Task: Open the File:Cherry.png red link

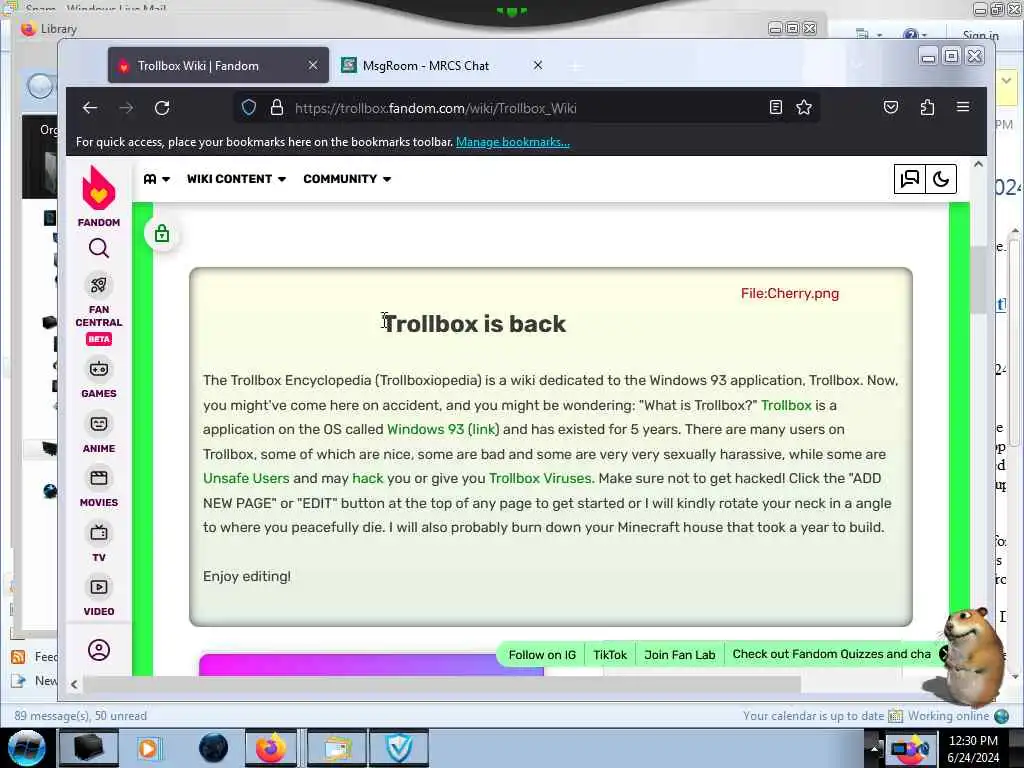Action: point(790,293)
